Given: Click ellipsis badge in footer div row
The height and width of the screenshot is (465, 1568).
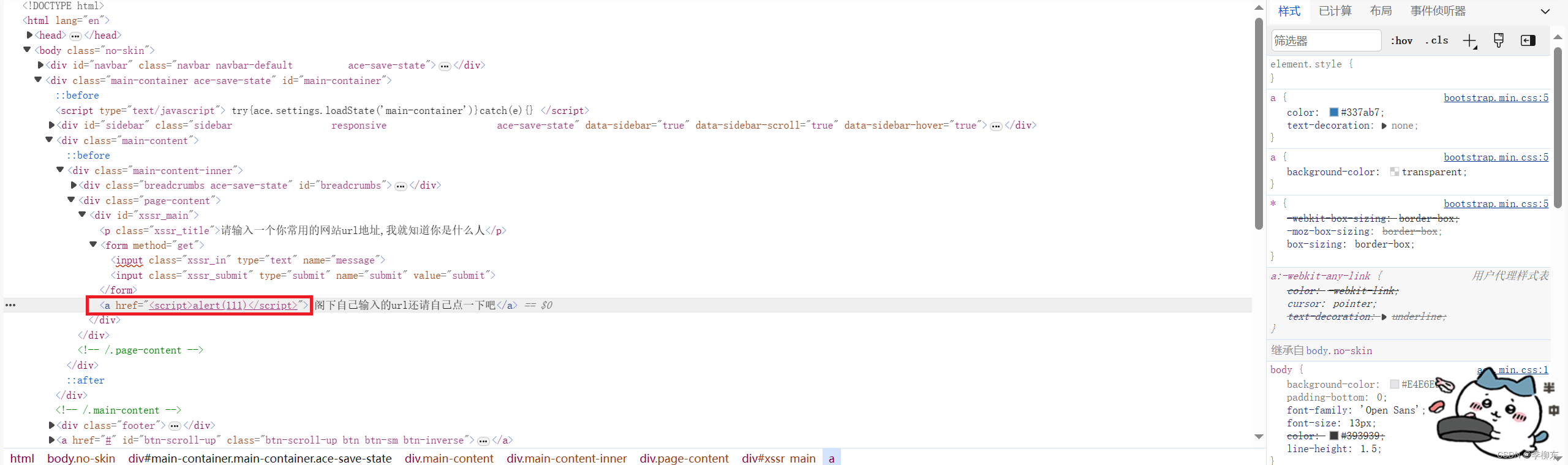Looking at the screenshot, I should [175, 426].
